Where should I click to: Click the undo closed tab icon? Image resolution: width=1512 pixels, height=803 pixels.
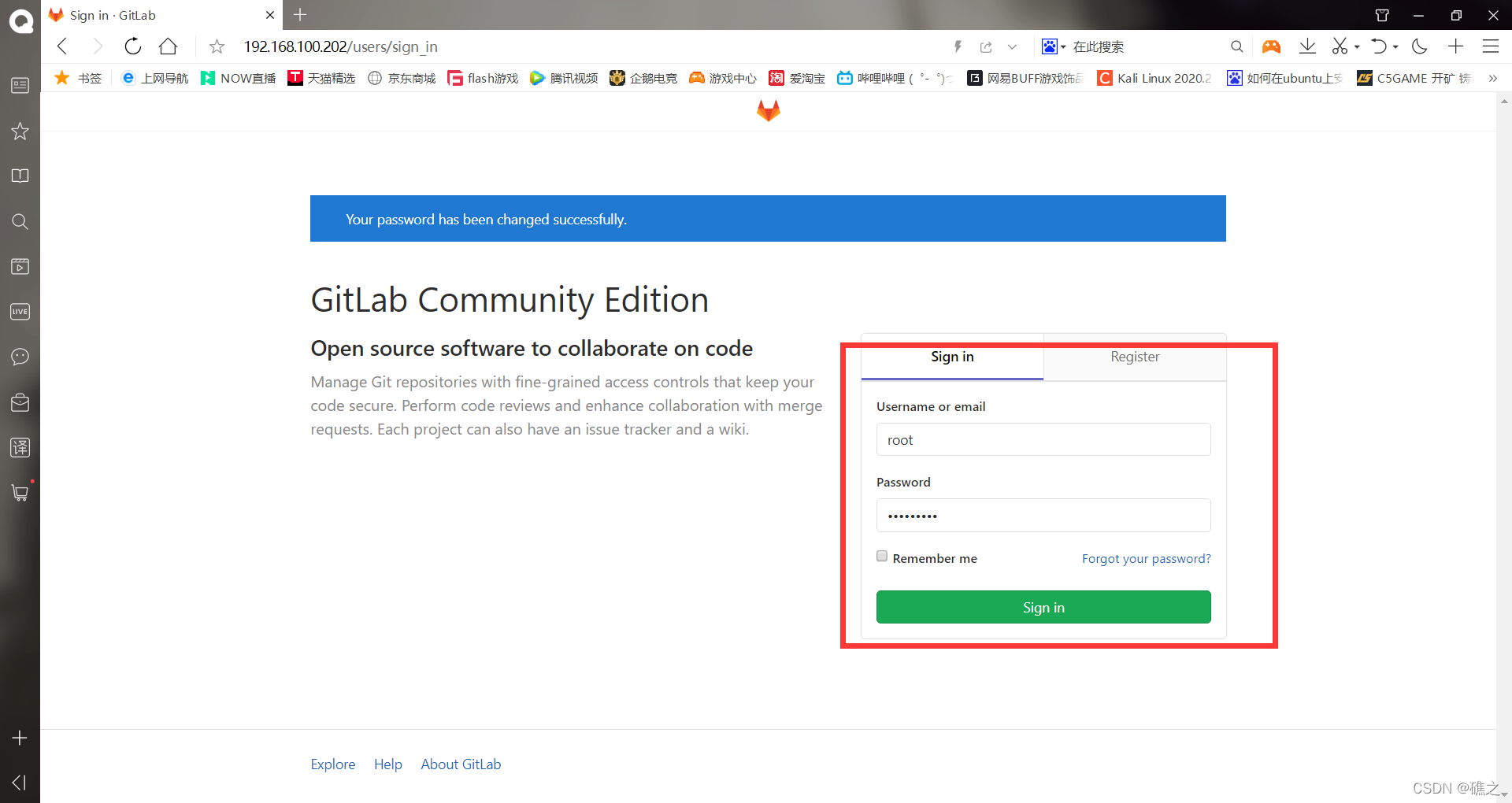pyautogui.click(x=1379, y=46)
